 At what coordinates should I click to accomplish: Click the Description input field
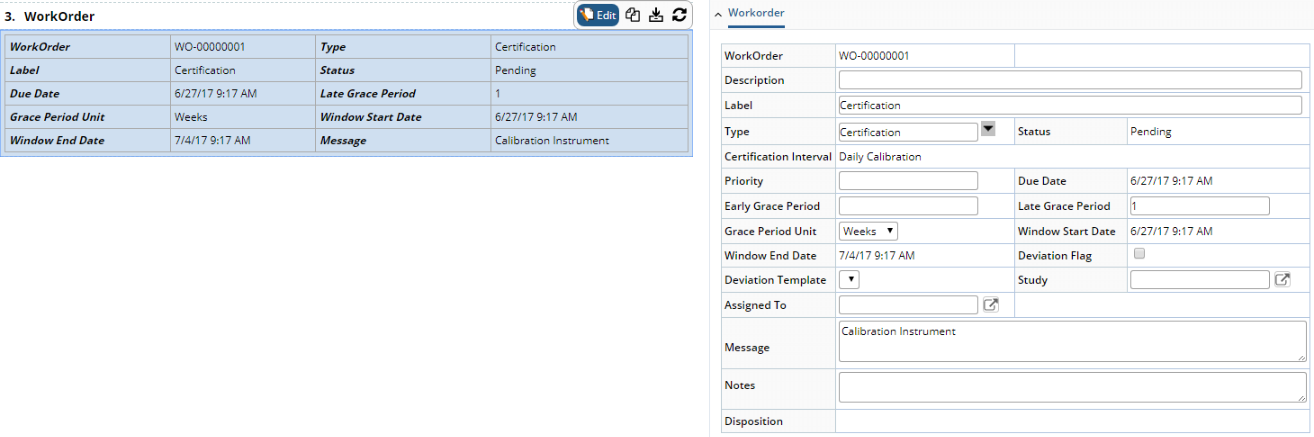pyautogui.click(x=1069, y=80)
